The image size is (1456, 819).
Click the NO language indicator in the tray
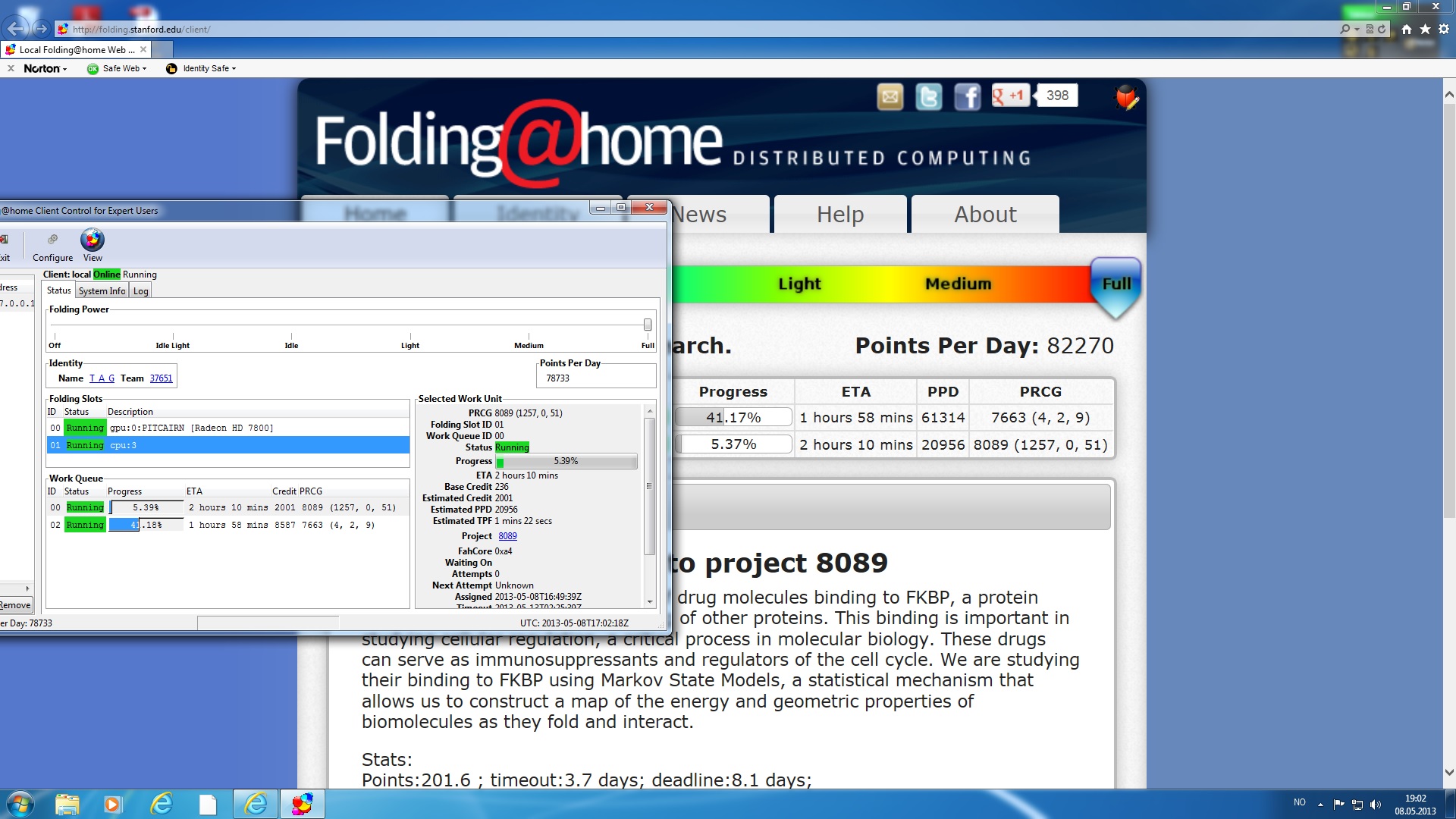point(1300,802)
